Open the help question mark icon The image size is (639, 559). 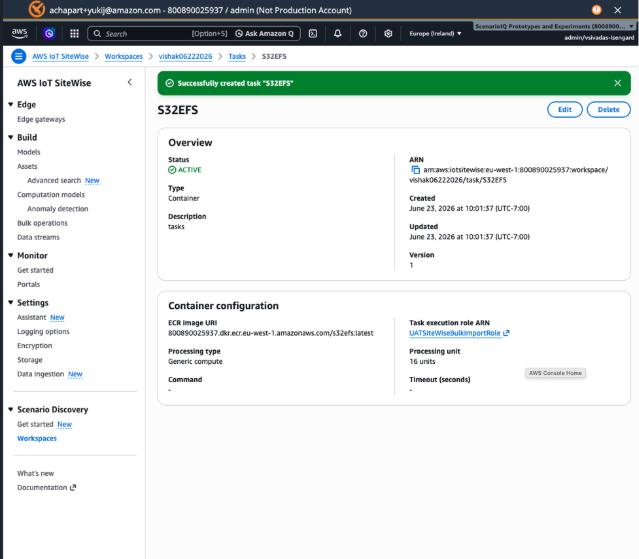(x=363, y=33)
